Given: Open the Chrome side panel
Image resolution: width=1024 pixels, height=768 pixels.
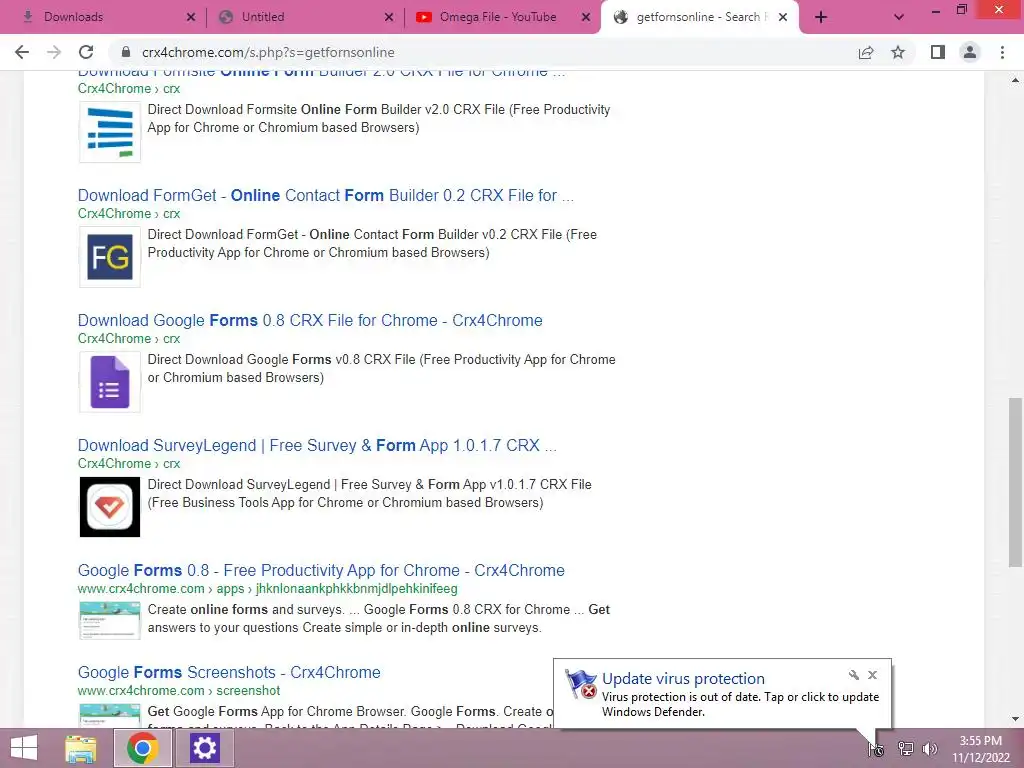Looking at the screenshot, I should pos(938,52).
